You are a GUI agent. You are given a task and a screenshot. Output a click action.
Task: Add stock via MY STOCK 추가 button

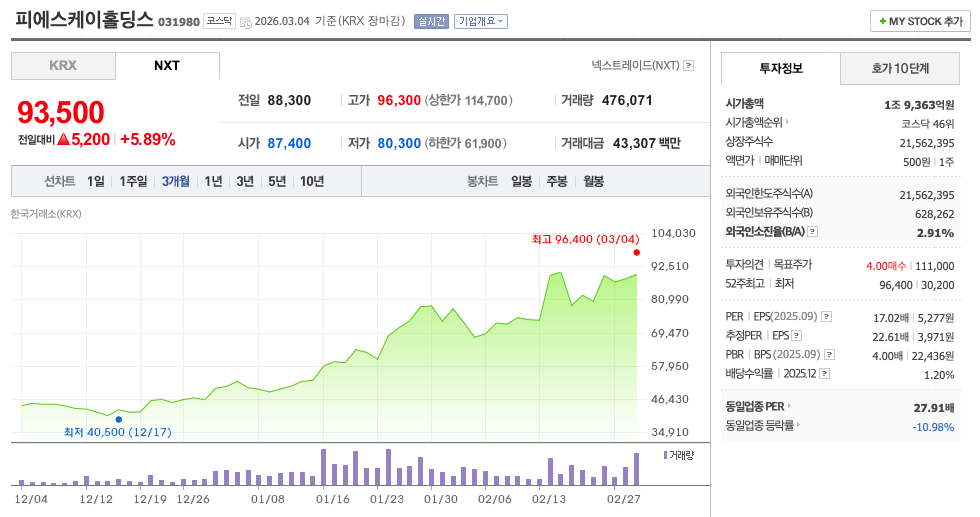(x=920, y=21)
